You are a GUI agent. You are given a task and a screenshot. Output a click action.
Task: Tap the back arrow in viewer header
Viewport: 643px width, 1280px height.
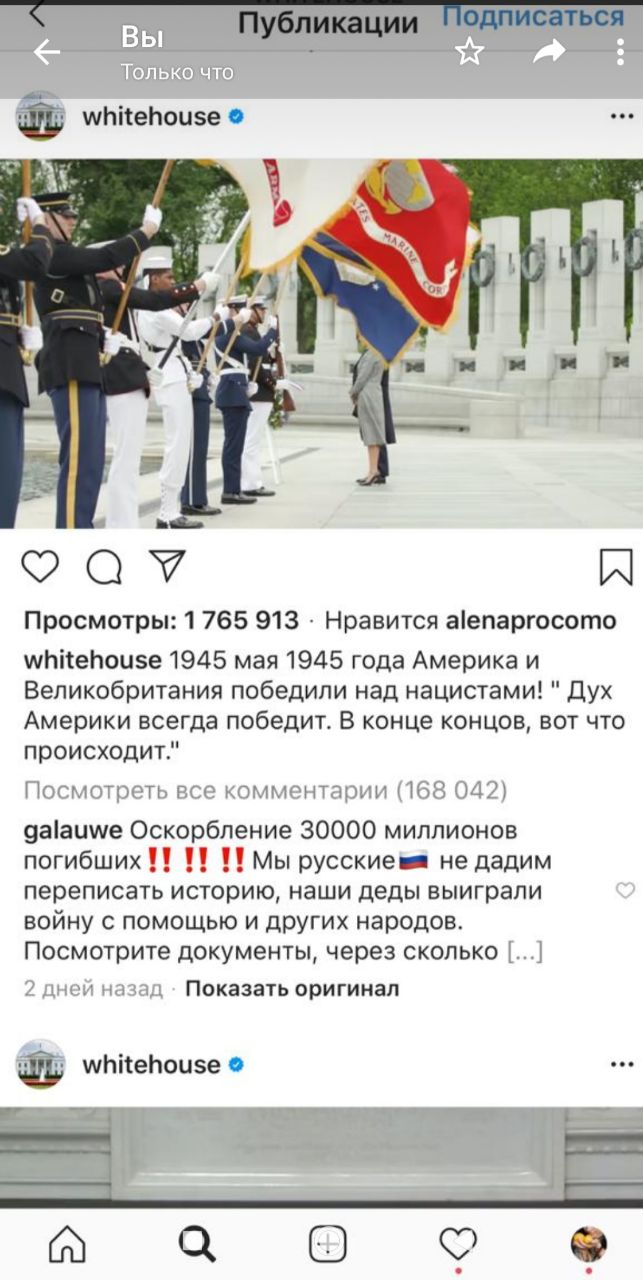point(47,53)
